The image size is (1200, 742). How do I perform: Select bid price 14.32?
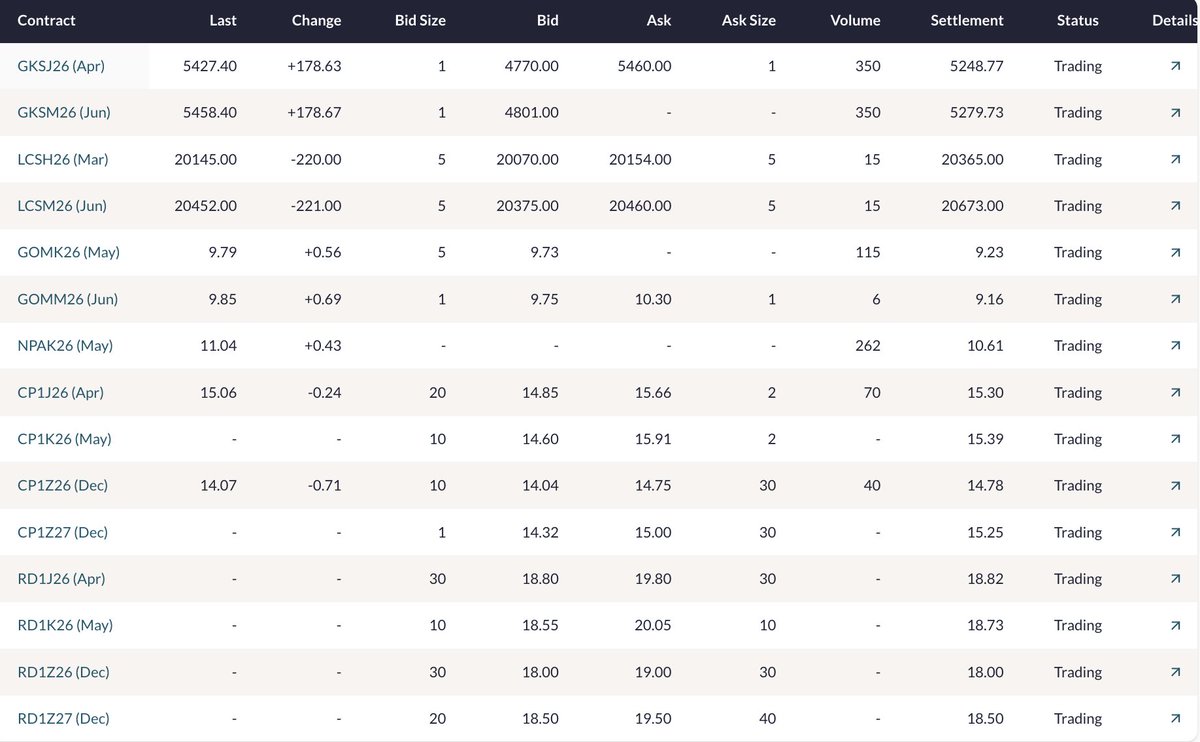(541, 532)
